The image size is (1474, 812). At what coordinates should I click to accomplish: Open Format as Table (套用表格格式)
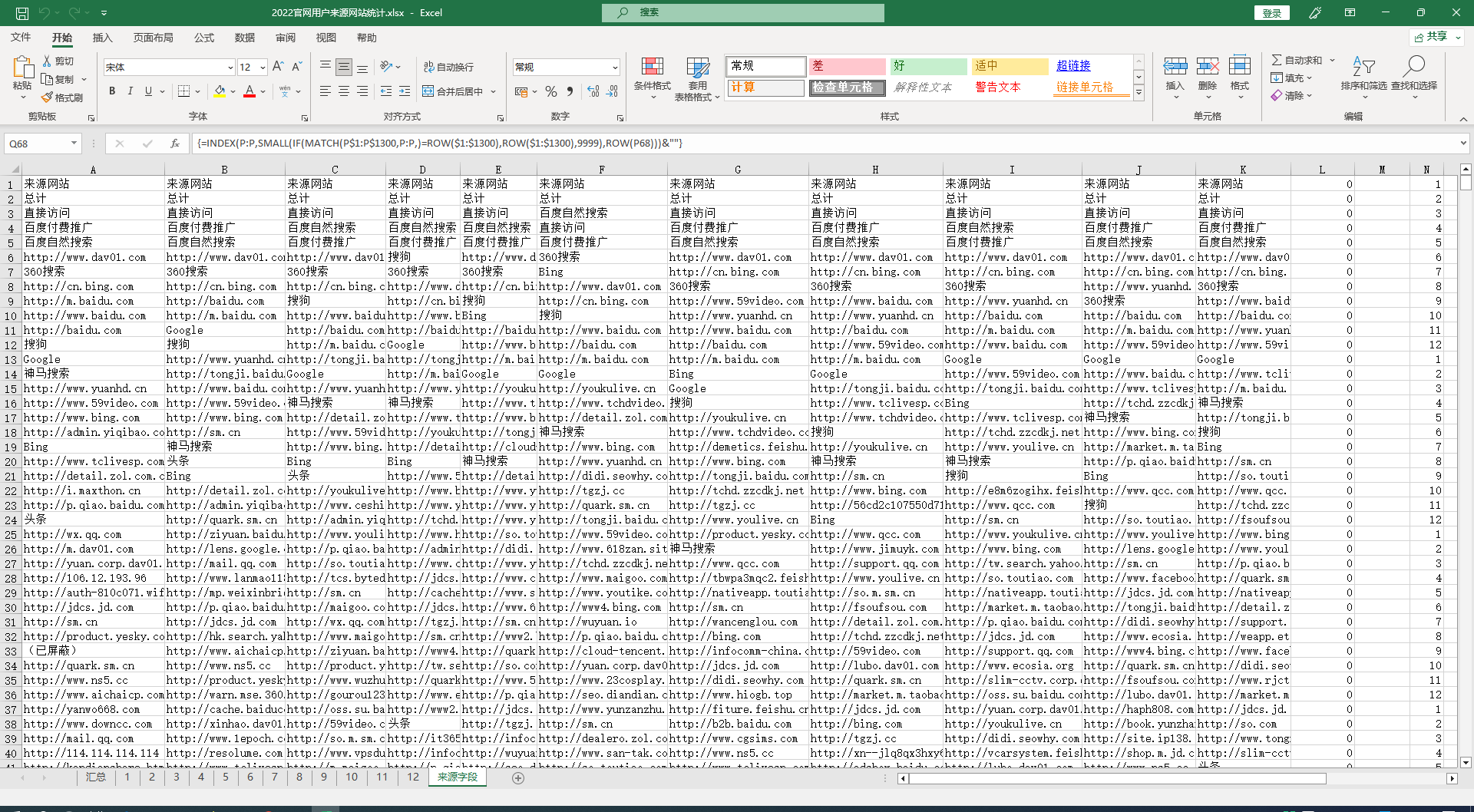pos(697,78)
